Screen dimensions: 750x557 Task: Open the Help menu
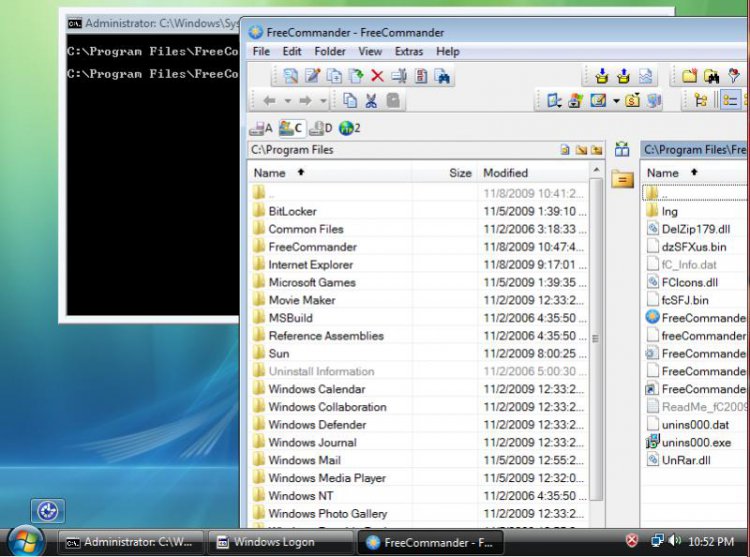[448, 51]
